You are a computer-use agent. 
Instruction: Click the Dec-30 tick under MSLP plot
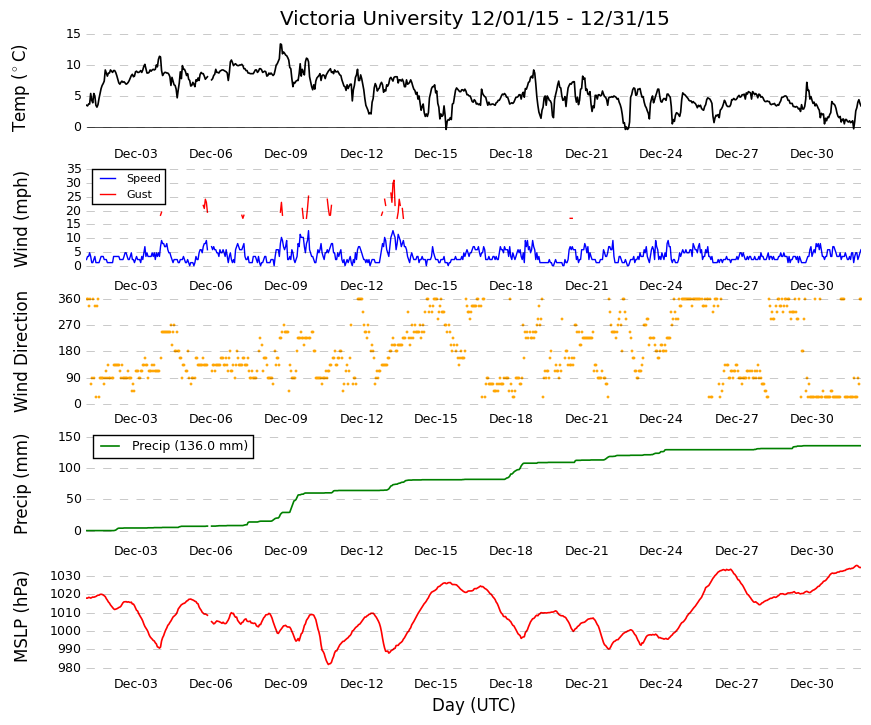(x=812, y=684)
